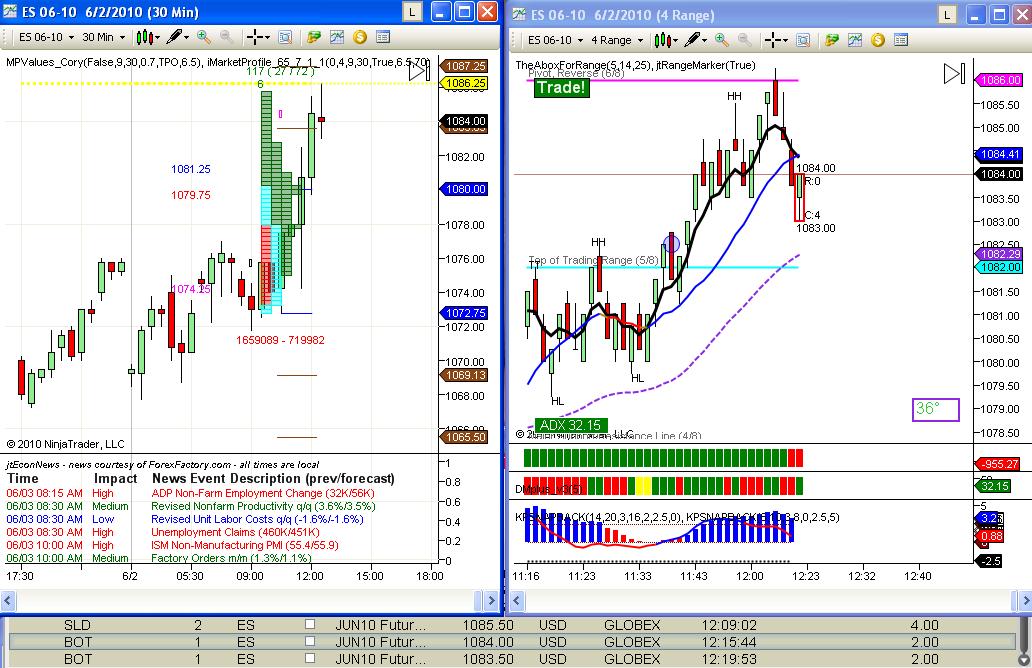
Task: Click down scroll arrow of the orders list
Action: tap(1023, 659)
